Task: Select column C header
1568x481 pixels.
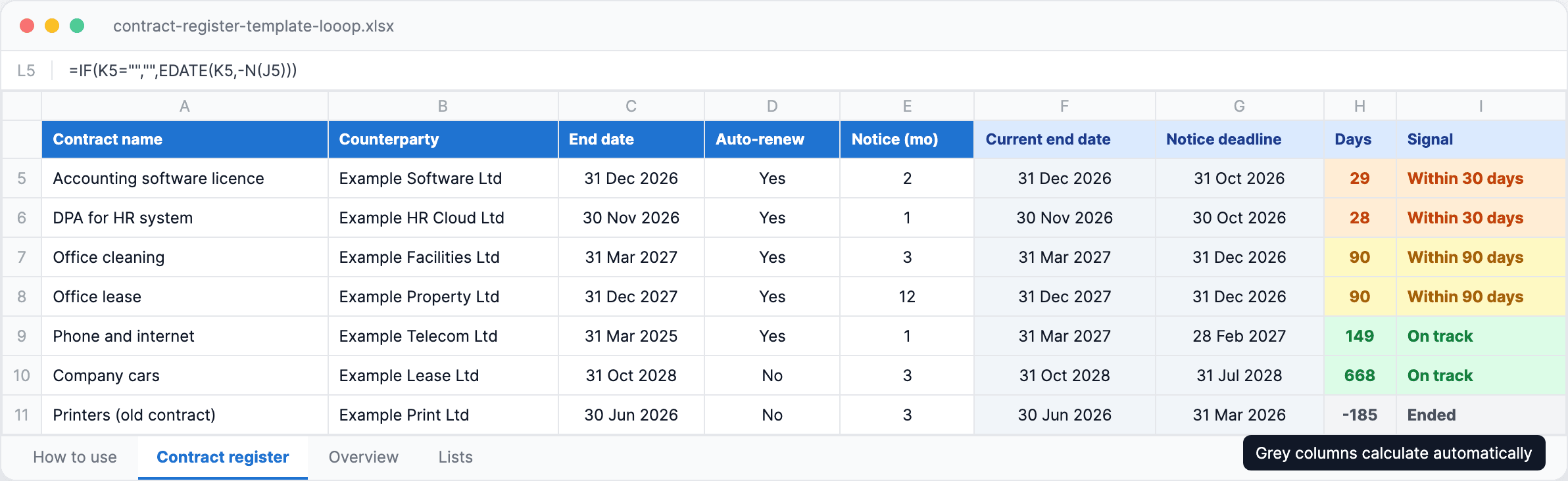Action: tap(631, 106)
